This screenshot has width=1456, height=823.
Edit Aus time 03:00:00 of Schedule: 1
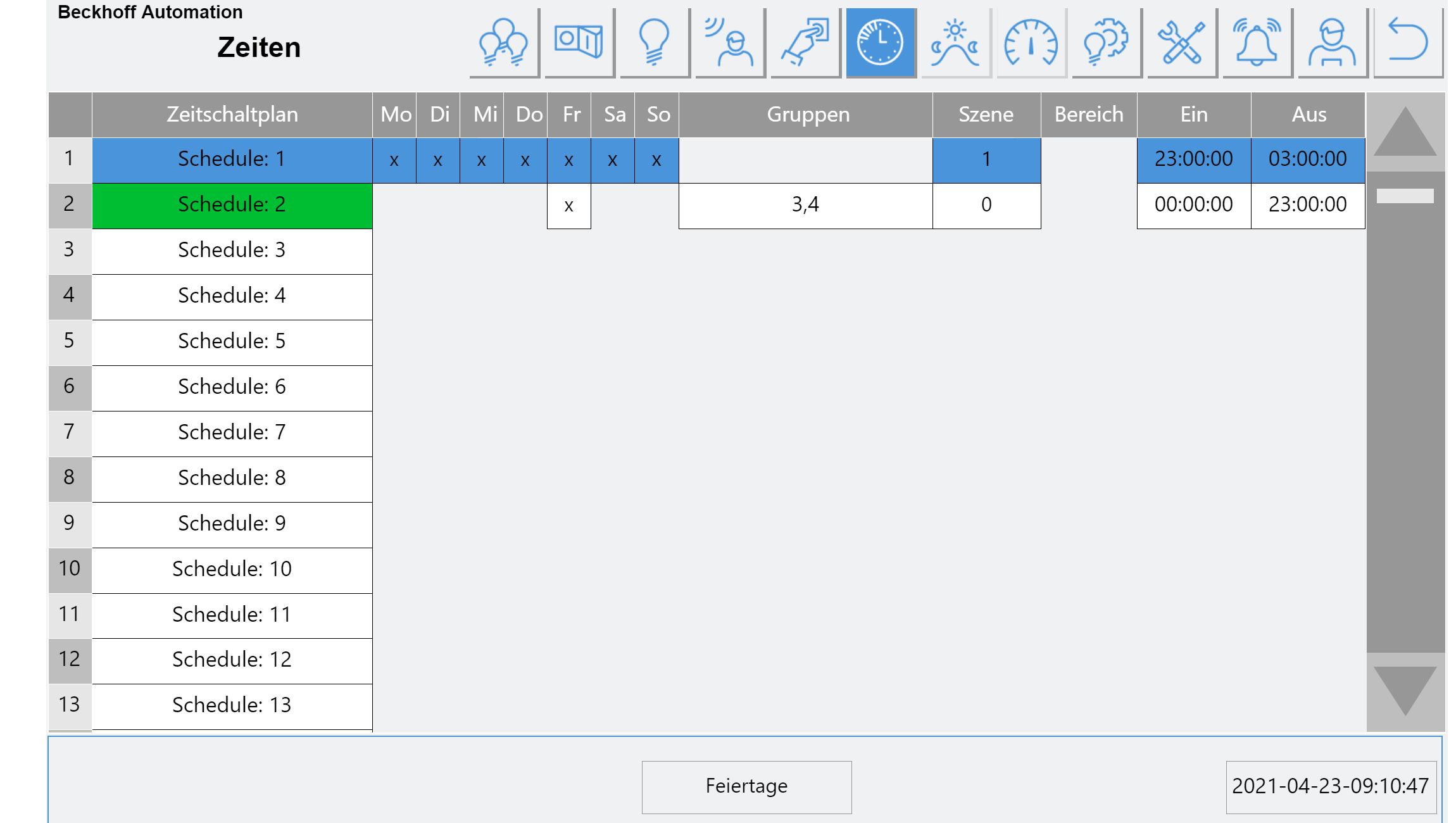(1308, 160)
